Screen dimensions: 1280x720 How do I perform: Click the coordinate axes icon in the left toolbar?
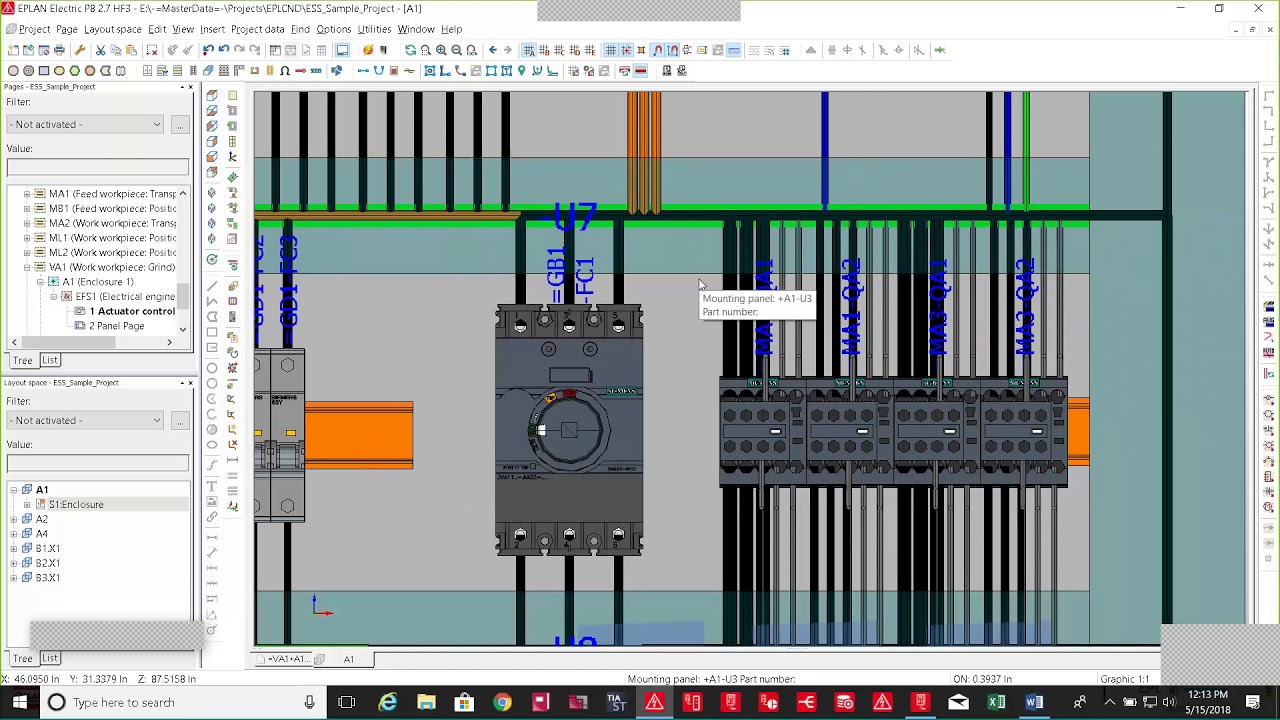coord(232,156)
